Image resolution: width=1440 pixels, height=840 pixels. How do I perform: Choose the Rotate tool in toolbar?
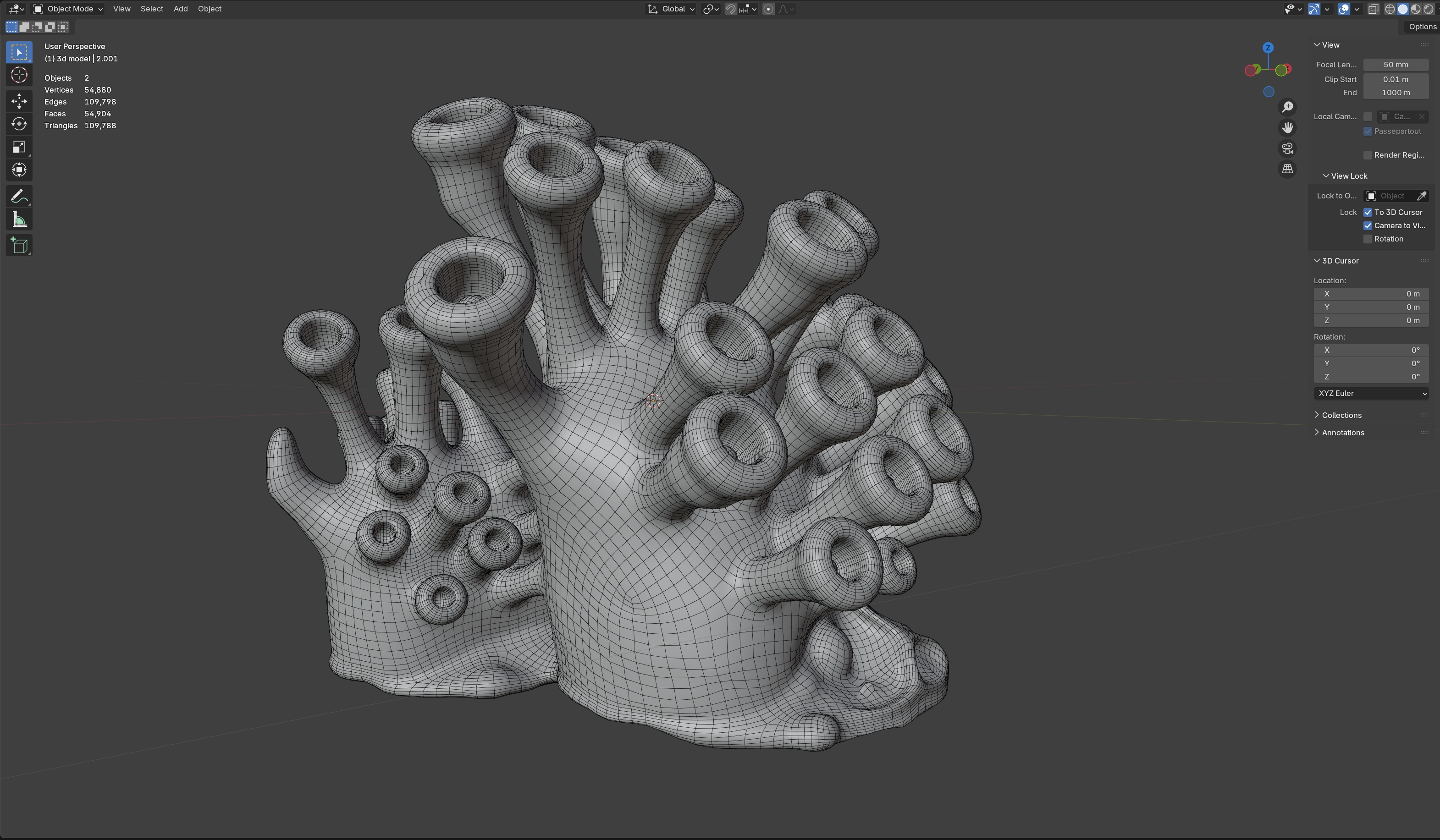point(19,124)
